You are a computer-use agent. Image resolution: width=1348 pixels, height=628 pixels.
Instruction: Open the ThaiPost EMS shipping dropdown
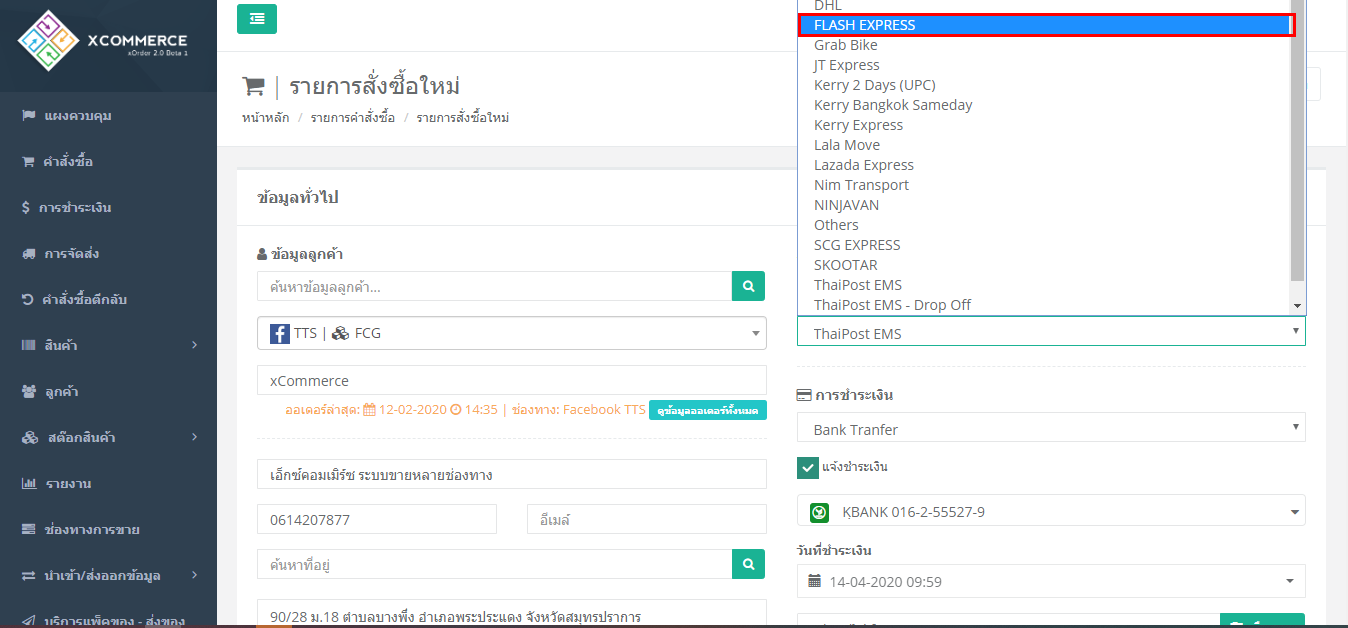tap(1051, 333)
